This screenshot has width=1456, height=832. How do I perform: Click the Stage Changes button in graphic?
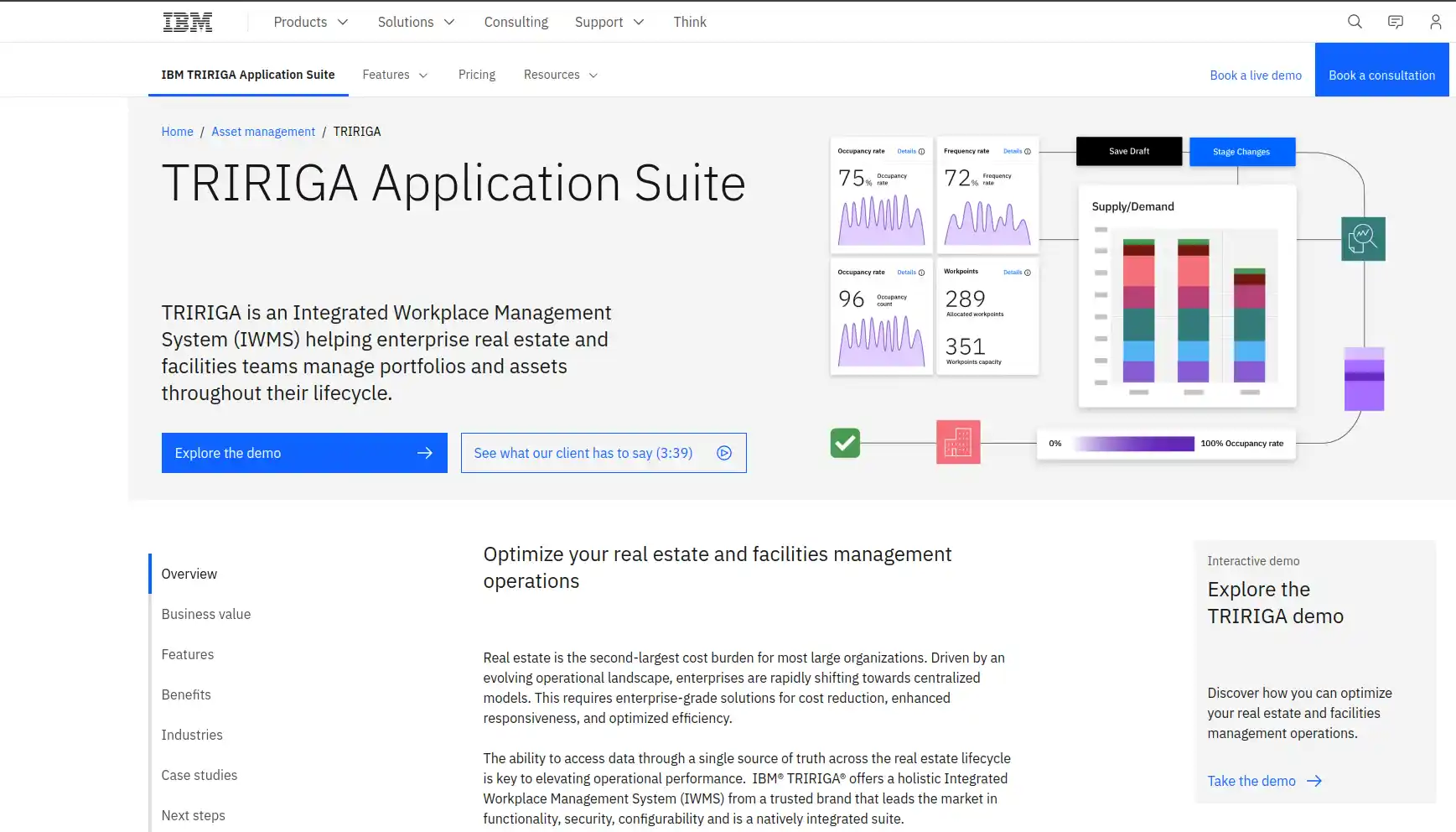[1241, 152]
